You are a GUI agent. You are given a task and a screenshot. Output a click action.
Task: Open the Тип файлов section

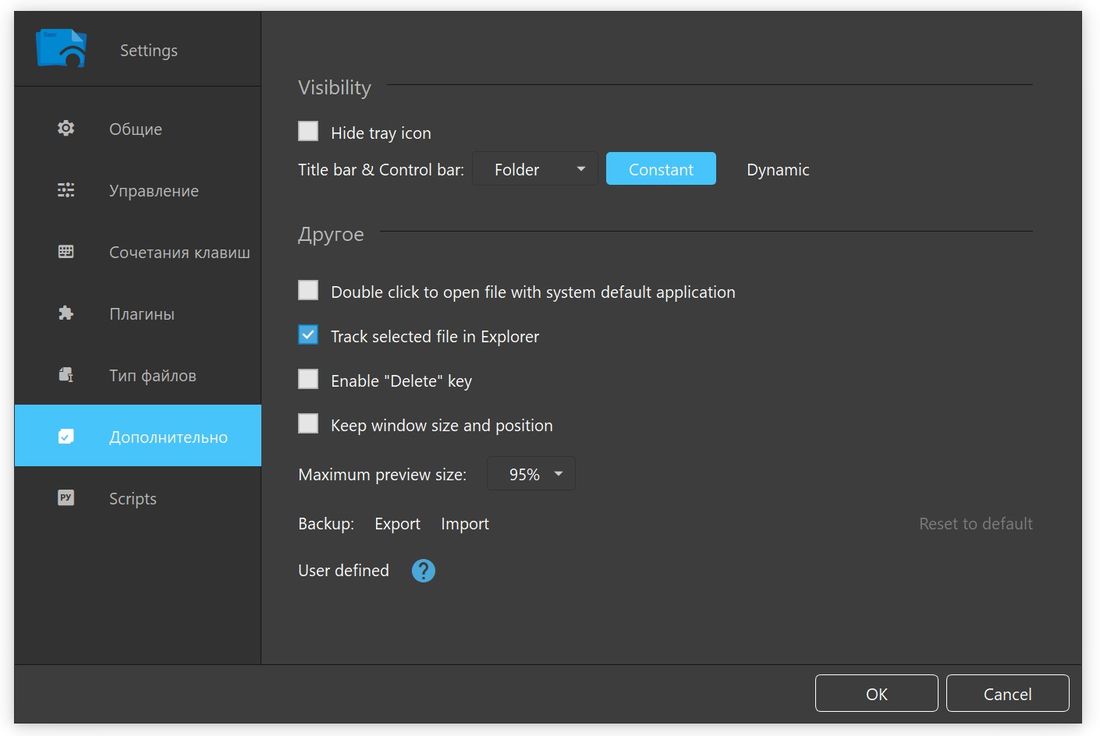point(65,374)
